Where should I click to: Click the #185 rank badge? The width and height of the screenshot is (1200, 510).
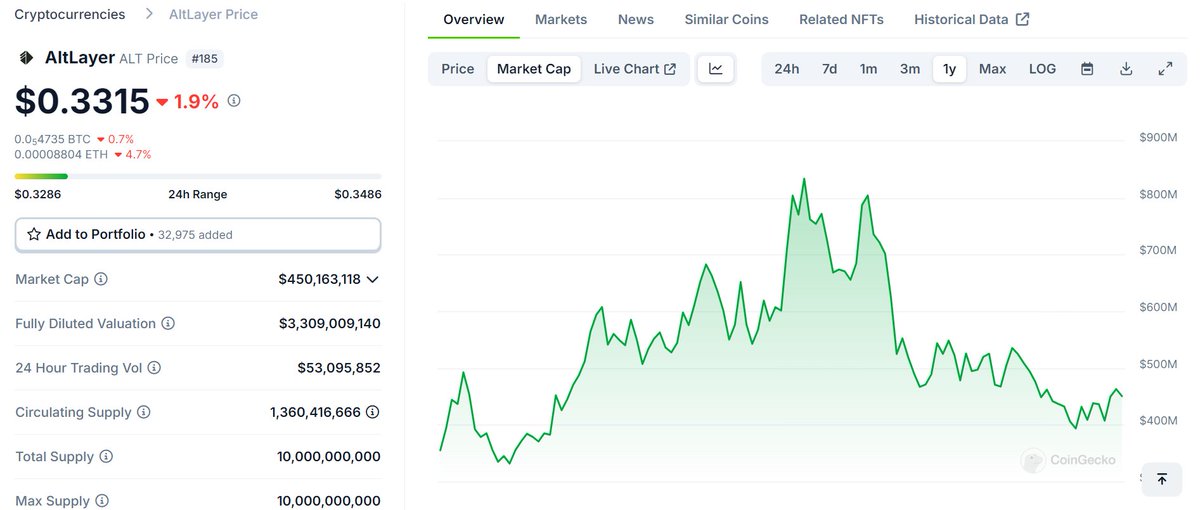click(x=204, y=58)
